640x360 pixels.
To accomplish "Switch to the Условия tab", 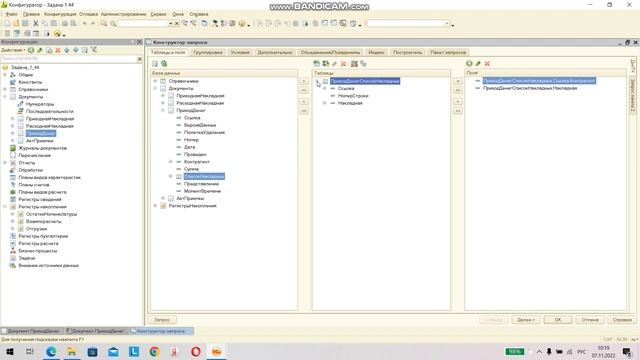I will click(240, 52).
